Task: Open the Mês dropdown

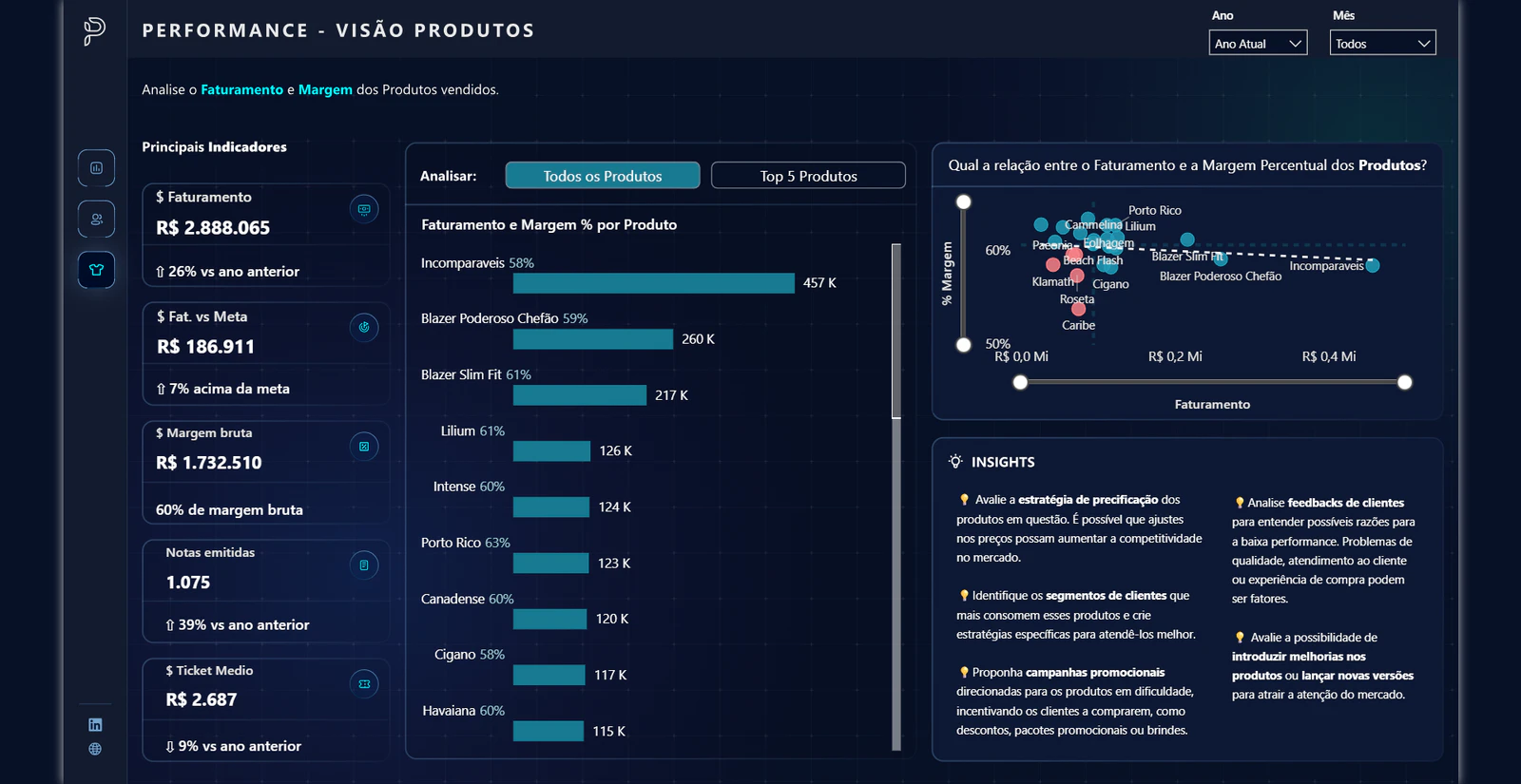Action: click(1382, 44)
